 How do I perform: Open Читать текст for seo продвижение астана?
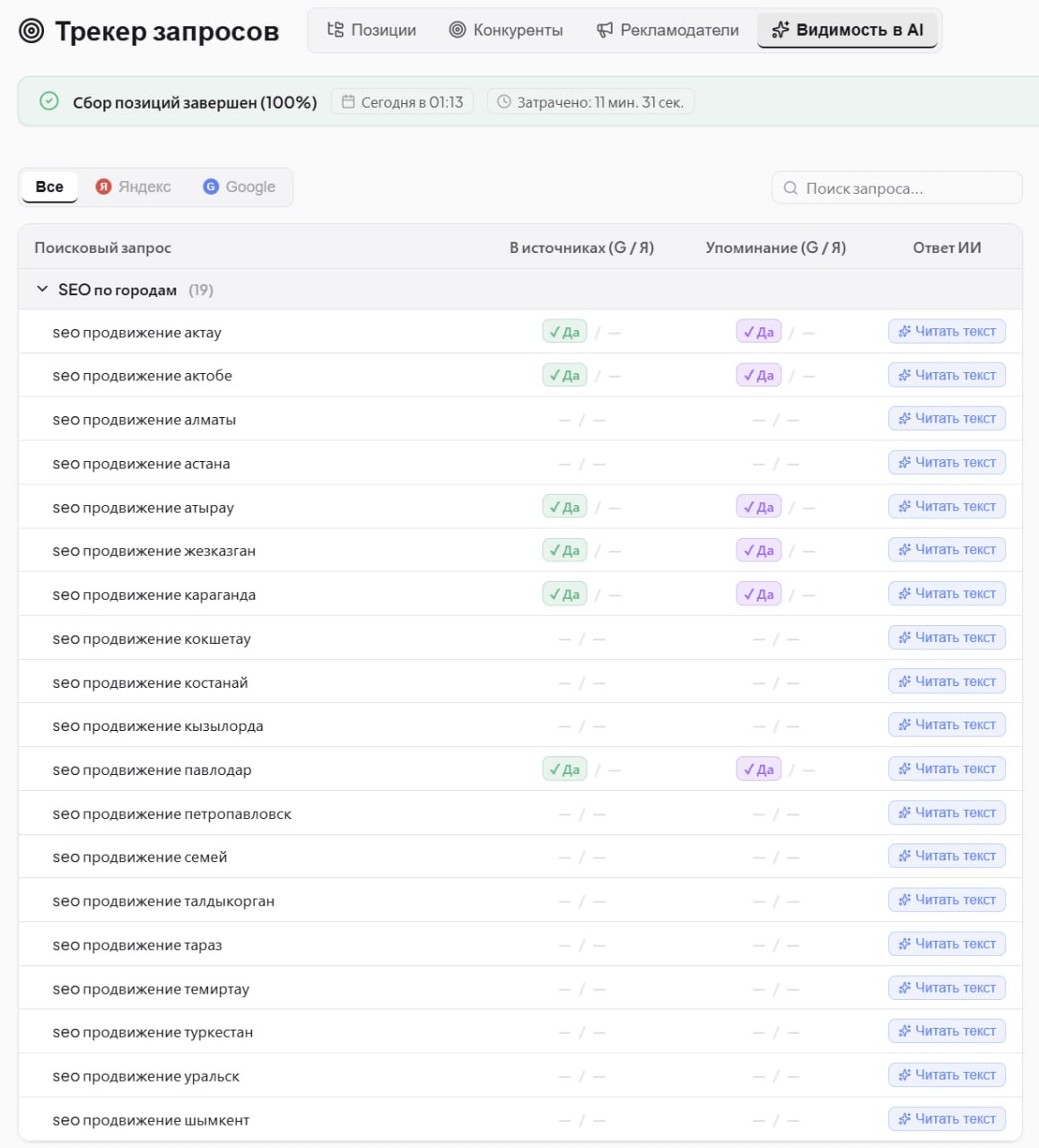pyautogui.click(x=947, y=462)
